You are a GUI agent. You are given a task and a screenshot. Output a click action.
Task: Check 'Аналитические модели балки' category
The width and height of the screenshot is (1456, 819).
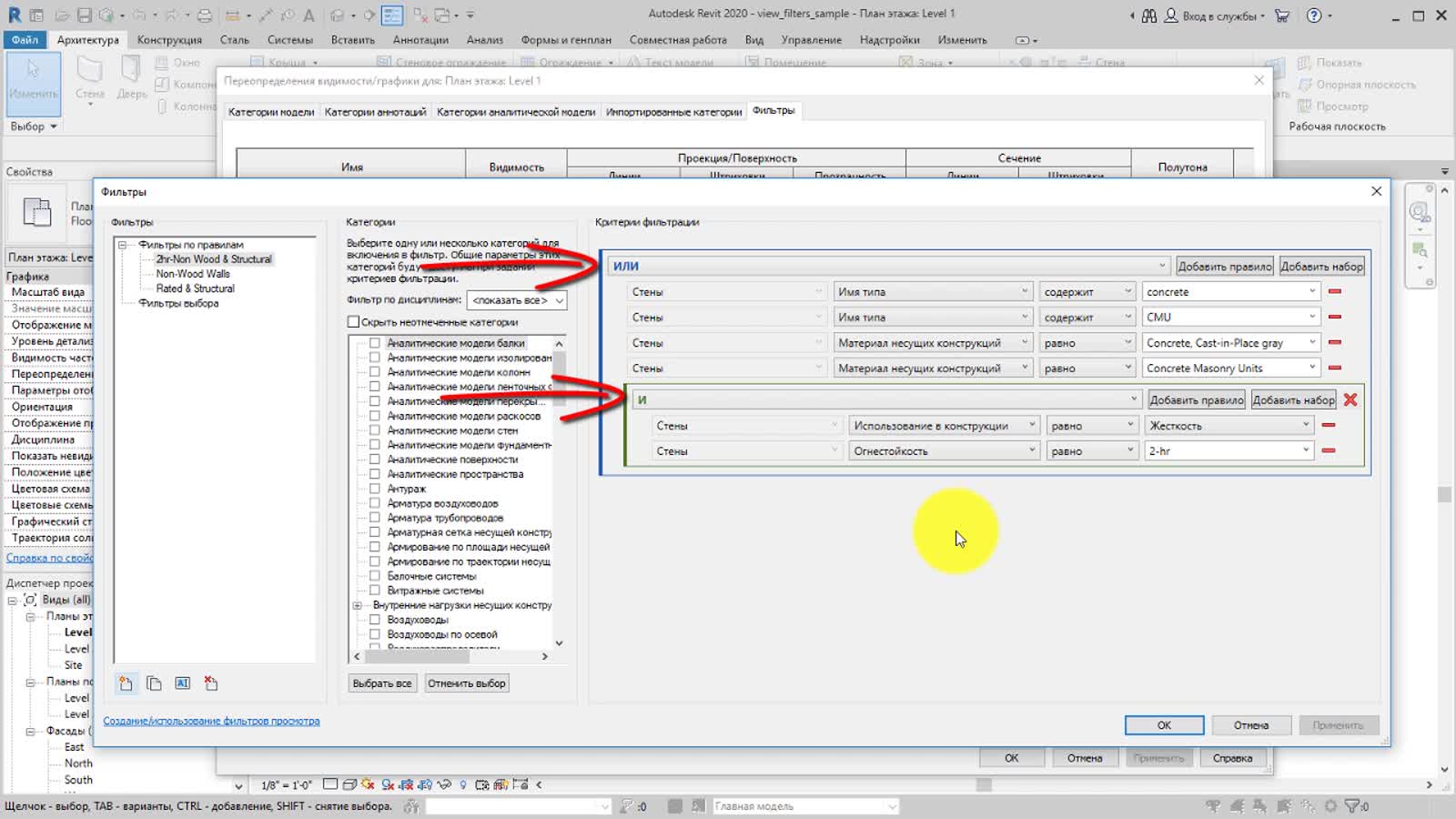click(x=374, y=343)
